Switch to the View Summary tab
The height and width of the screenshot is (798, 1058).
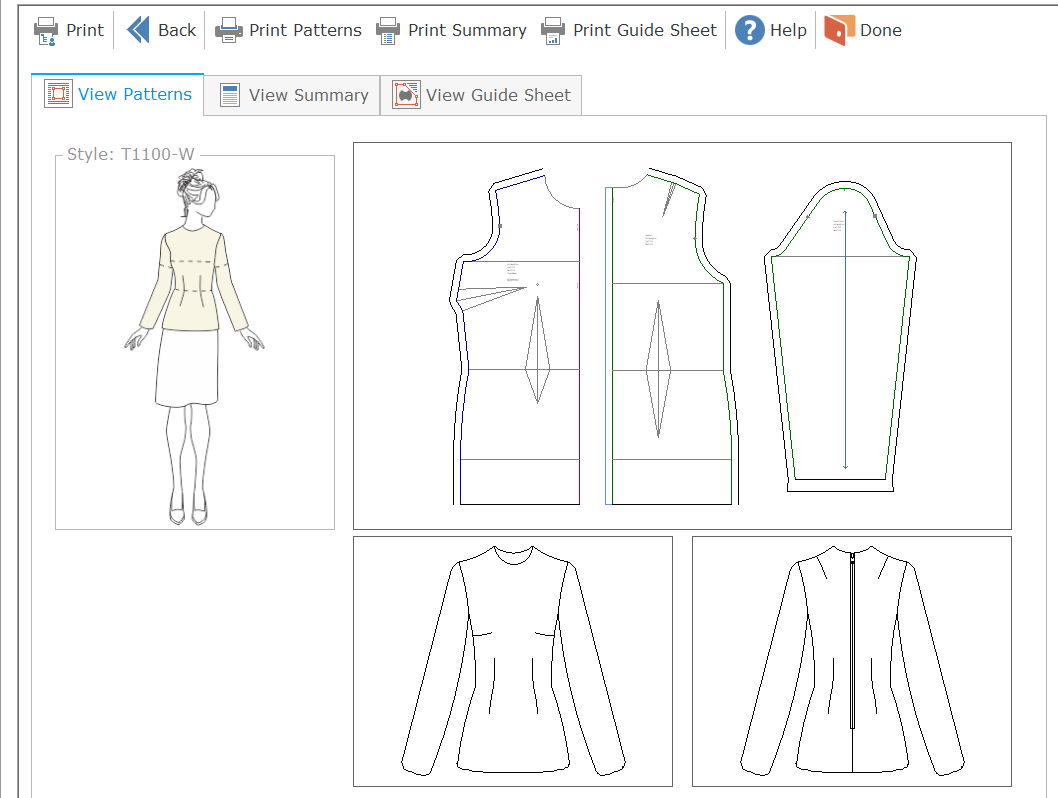click(308, 96)
